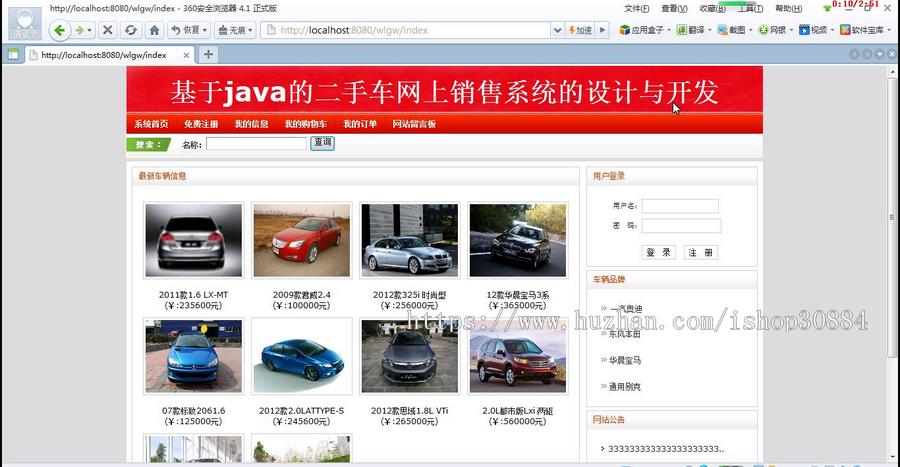Open the 查看(V) menu
900x467 pixels.
click(x=674, y=9)
